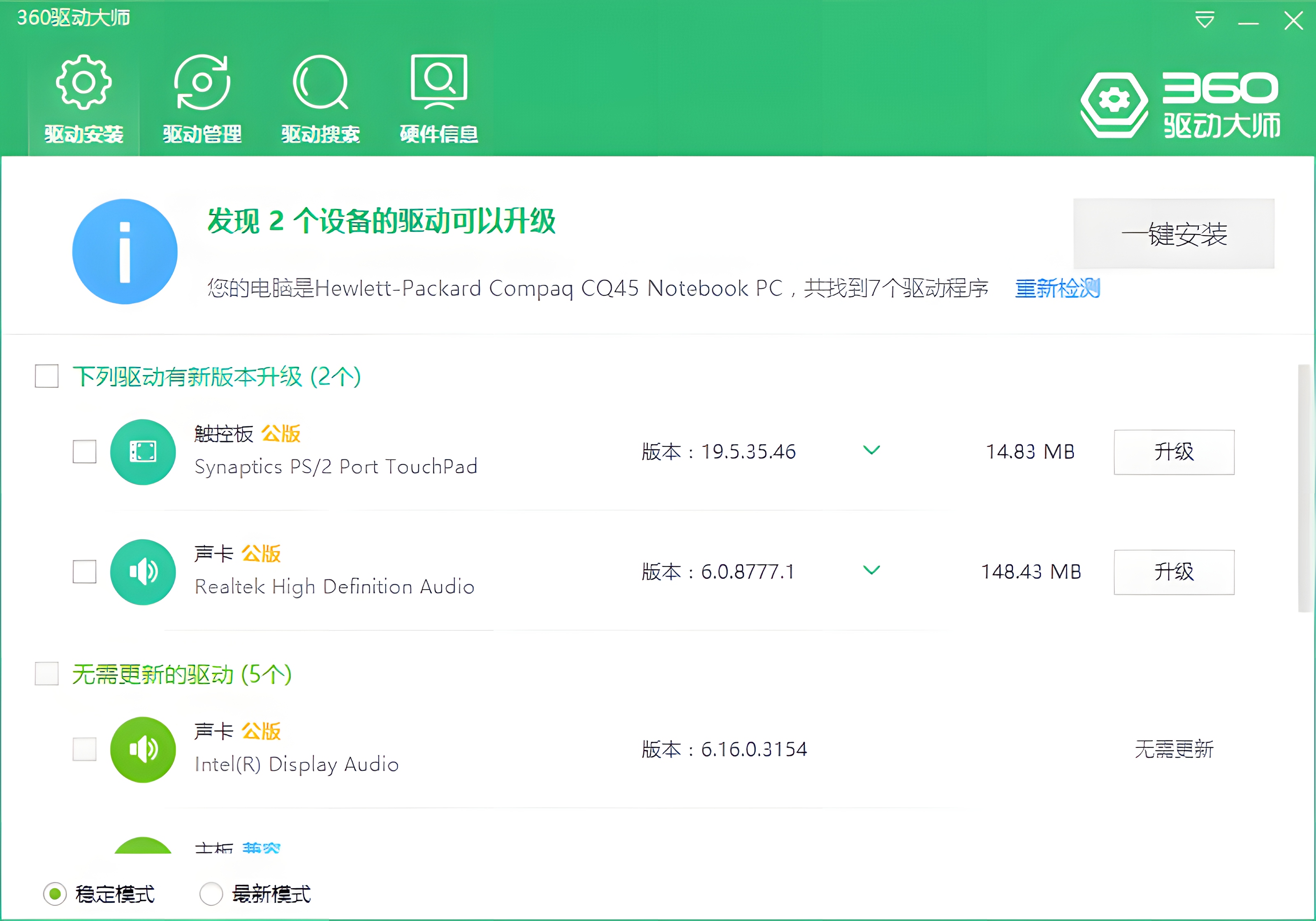The width and height of the screenshot is (1316, 921).
Task: Click the Synaptics PS/2 Port TouchPad name
Action: point(336,467)
